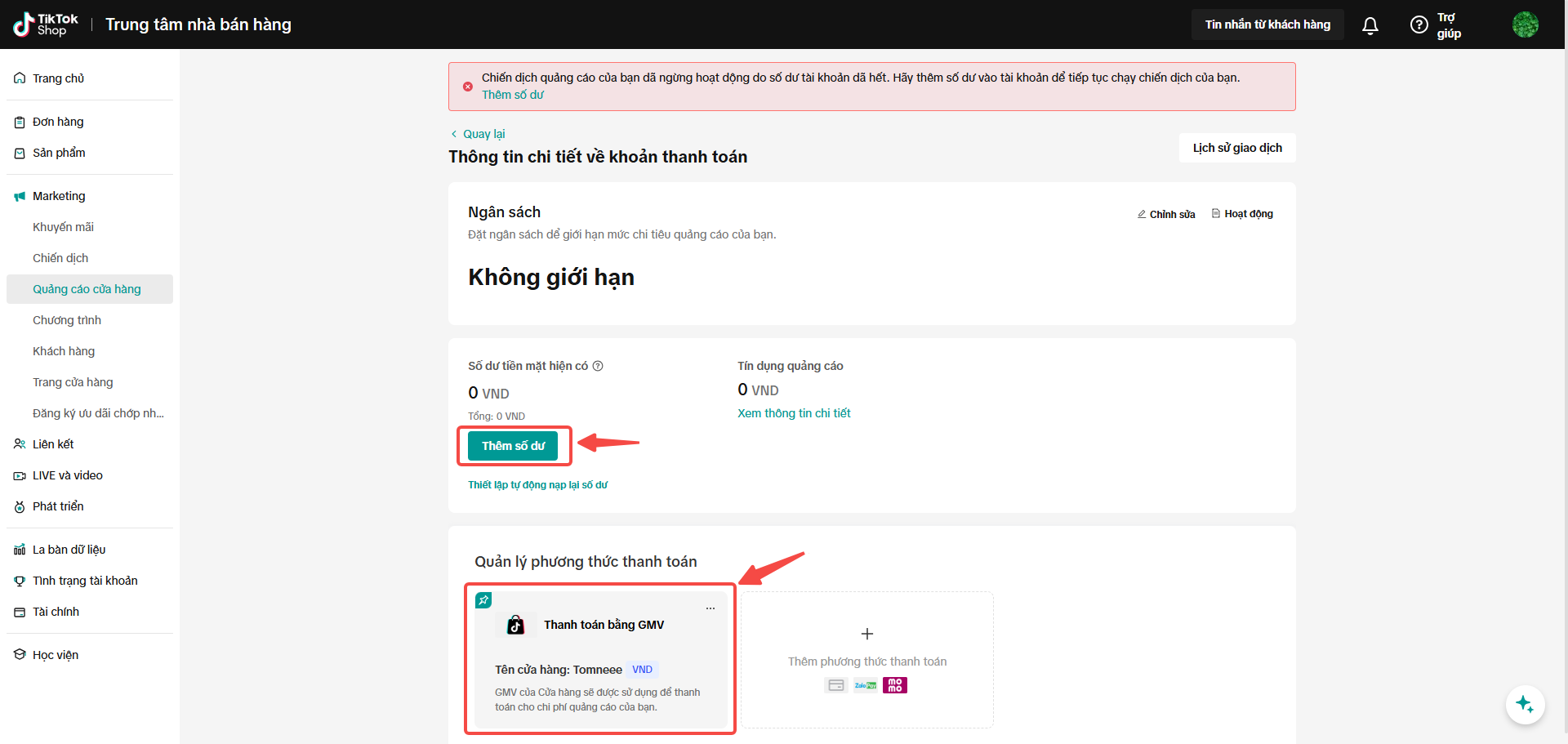Click the Tổng: 0 VND text
The height and width of the screenshot is (744, 1568).
click(x=497, y=417)
